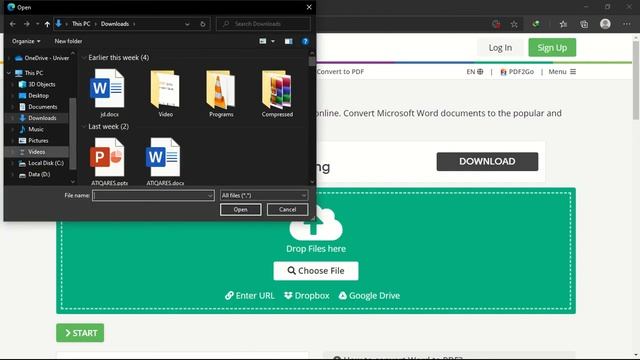Toggle the preview pane icon

pyautogui.click(x=289, y=41)
